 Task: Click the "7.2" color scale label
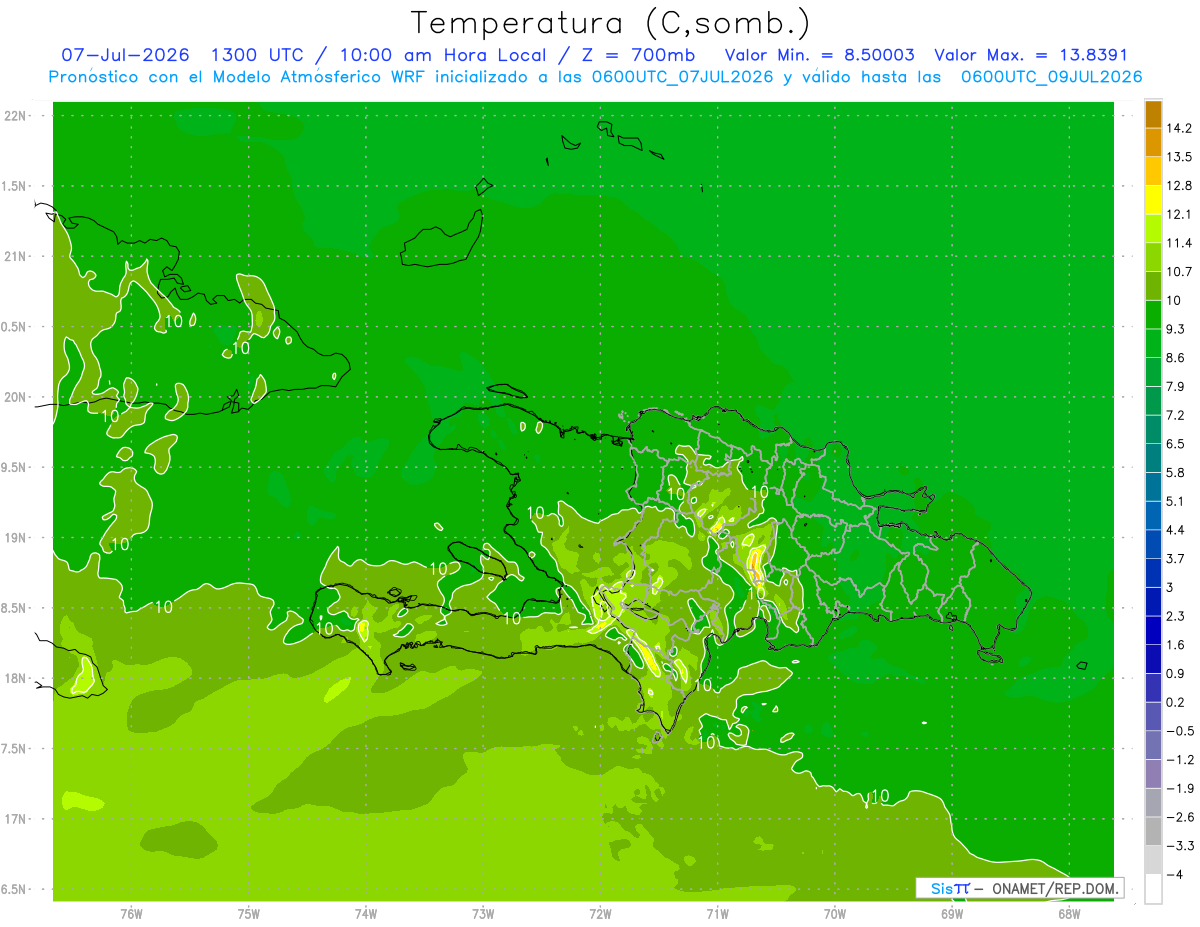(1176, 415)
